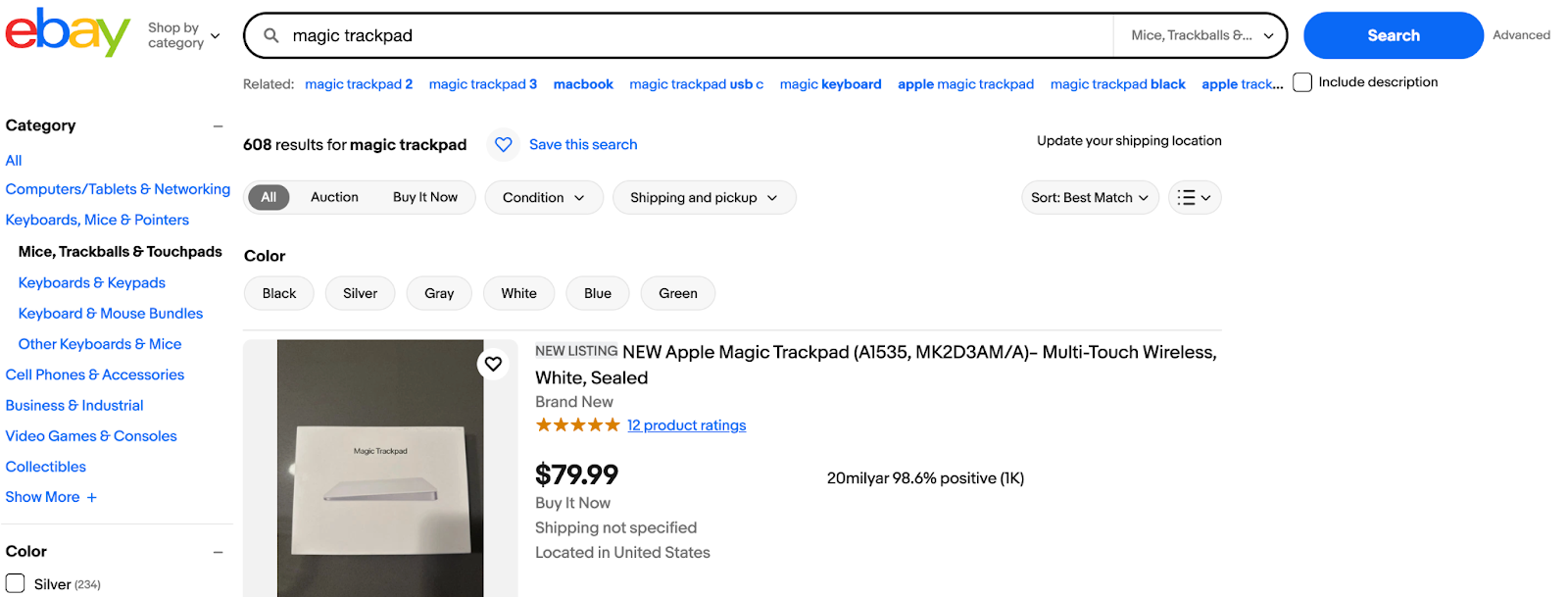Open the Shop by category dropdown
Screen dimensions: 1568x597
click(x=183, y=35)
